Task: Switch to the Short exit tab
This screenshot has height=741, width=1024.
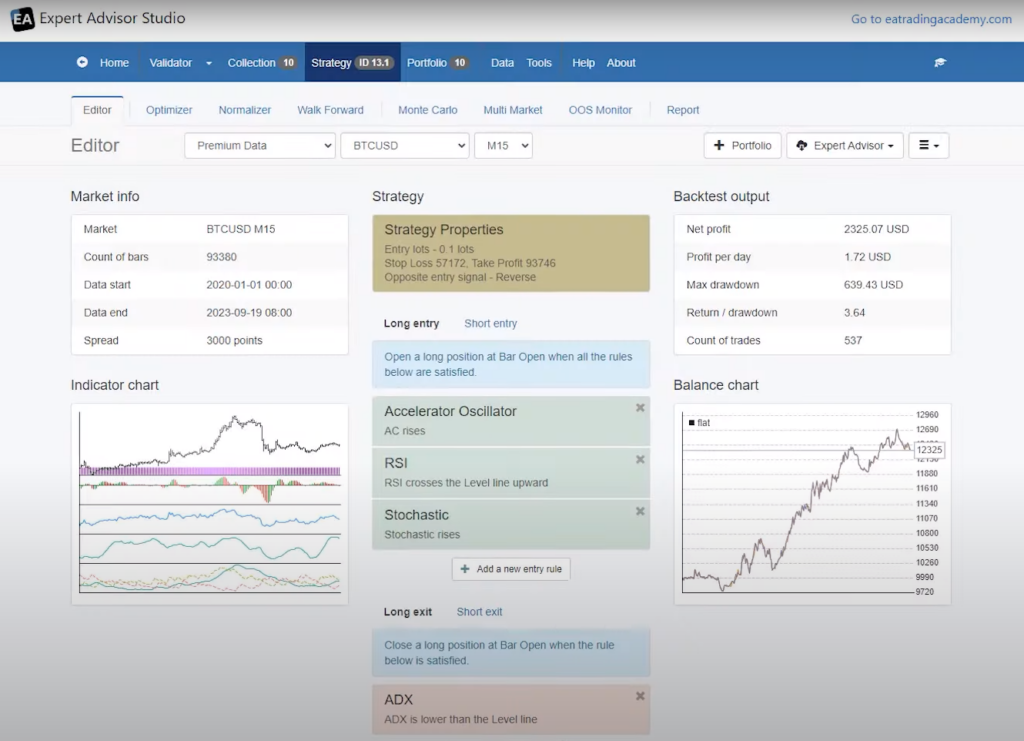Action: tap(479, 612)
